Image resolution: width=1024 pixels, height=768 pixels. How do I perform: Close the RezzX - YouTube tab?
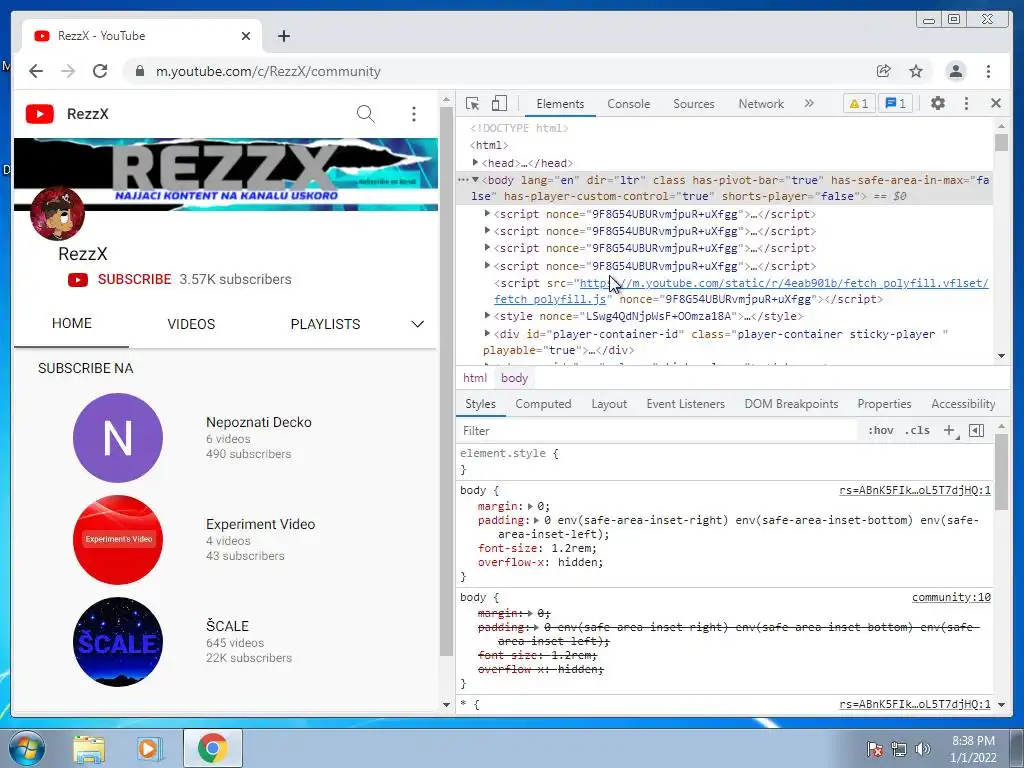coord(246,36)
